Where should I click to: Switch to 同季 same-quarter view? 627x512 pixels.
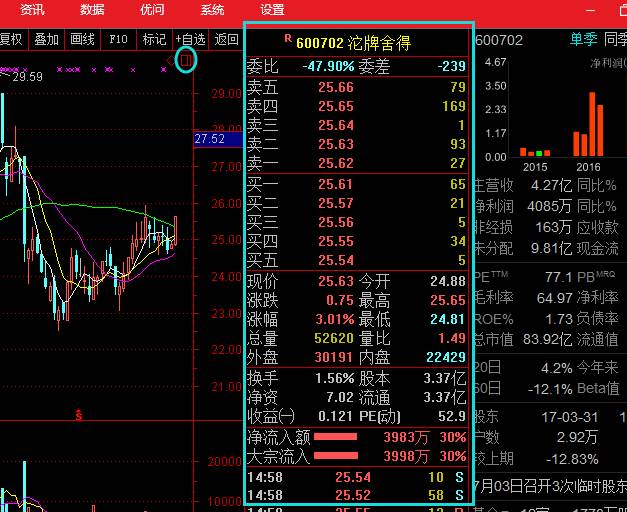coord(615,40)
